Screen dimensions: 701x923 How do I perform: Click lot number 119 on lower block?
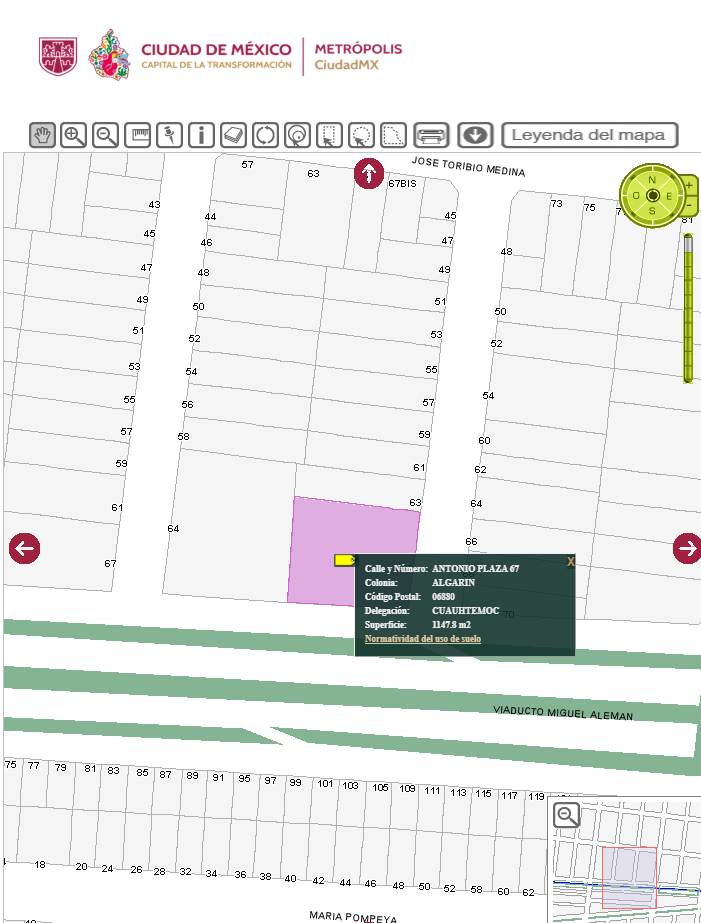coord(536,796)
